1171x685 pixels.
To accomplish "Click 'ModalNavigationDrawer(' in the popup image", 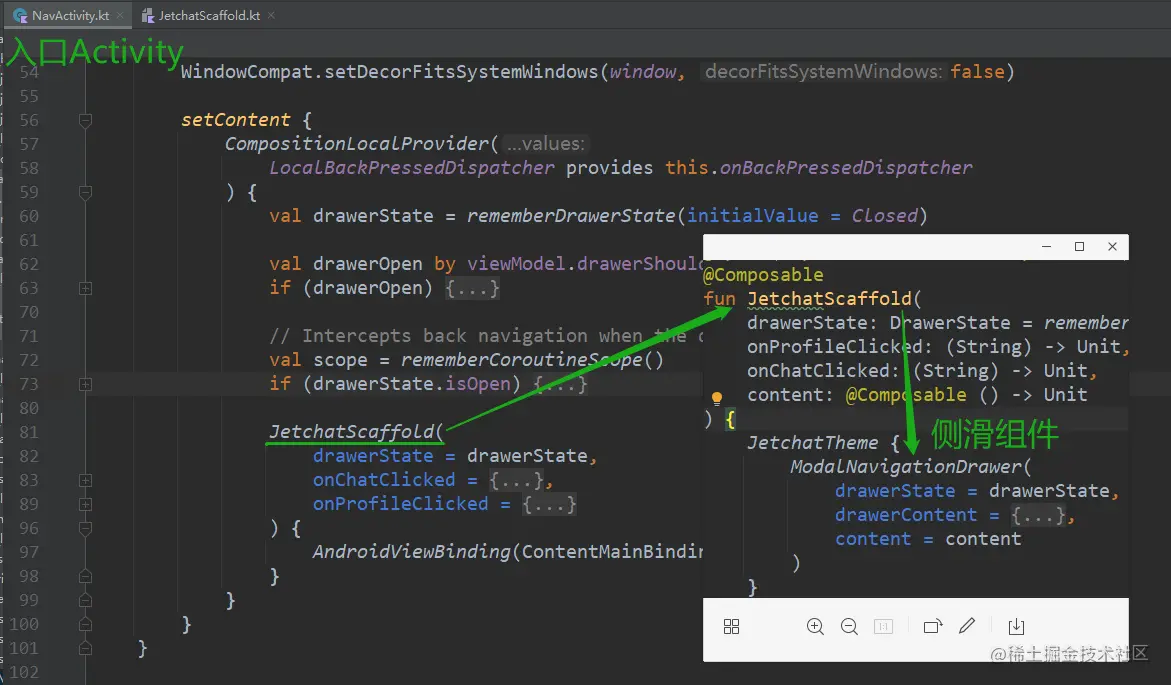I will 910,467.
